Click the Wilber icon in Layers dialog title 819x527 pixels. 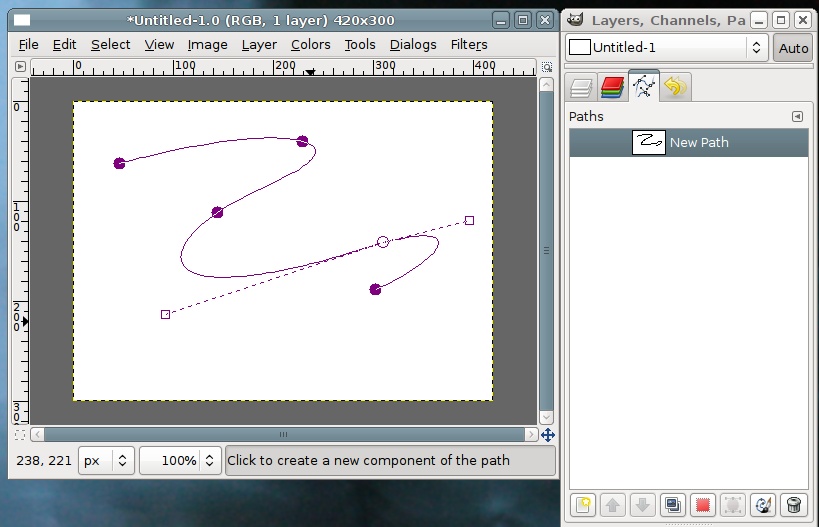(575, 20)
